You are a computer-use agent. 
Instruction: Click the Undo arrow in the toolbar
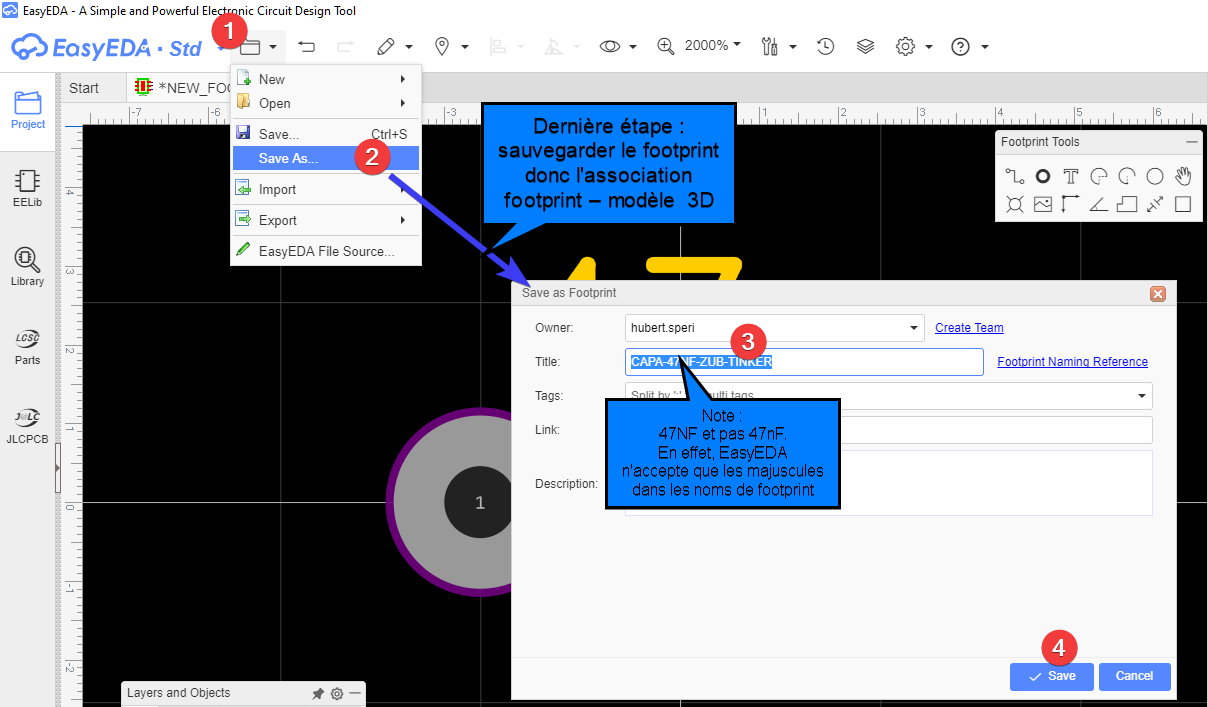coord(307,46)
